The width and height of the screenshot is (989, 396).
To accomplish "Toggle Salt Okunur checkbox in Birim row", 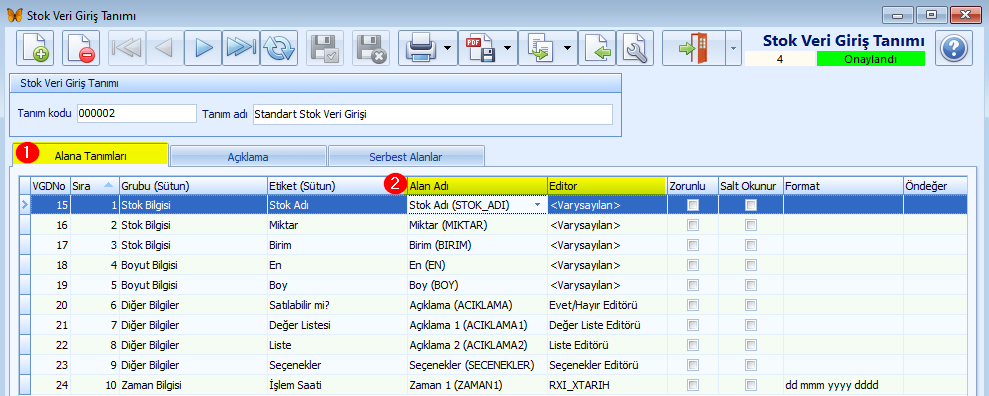I will click(x=751, y=245).
